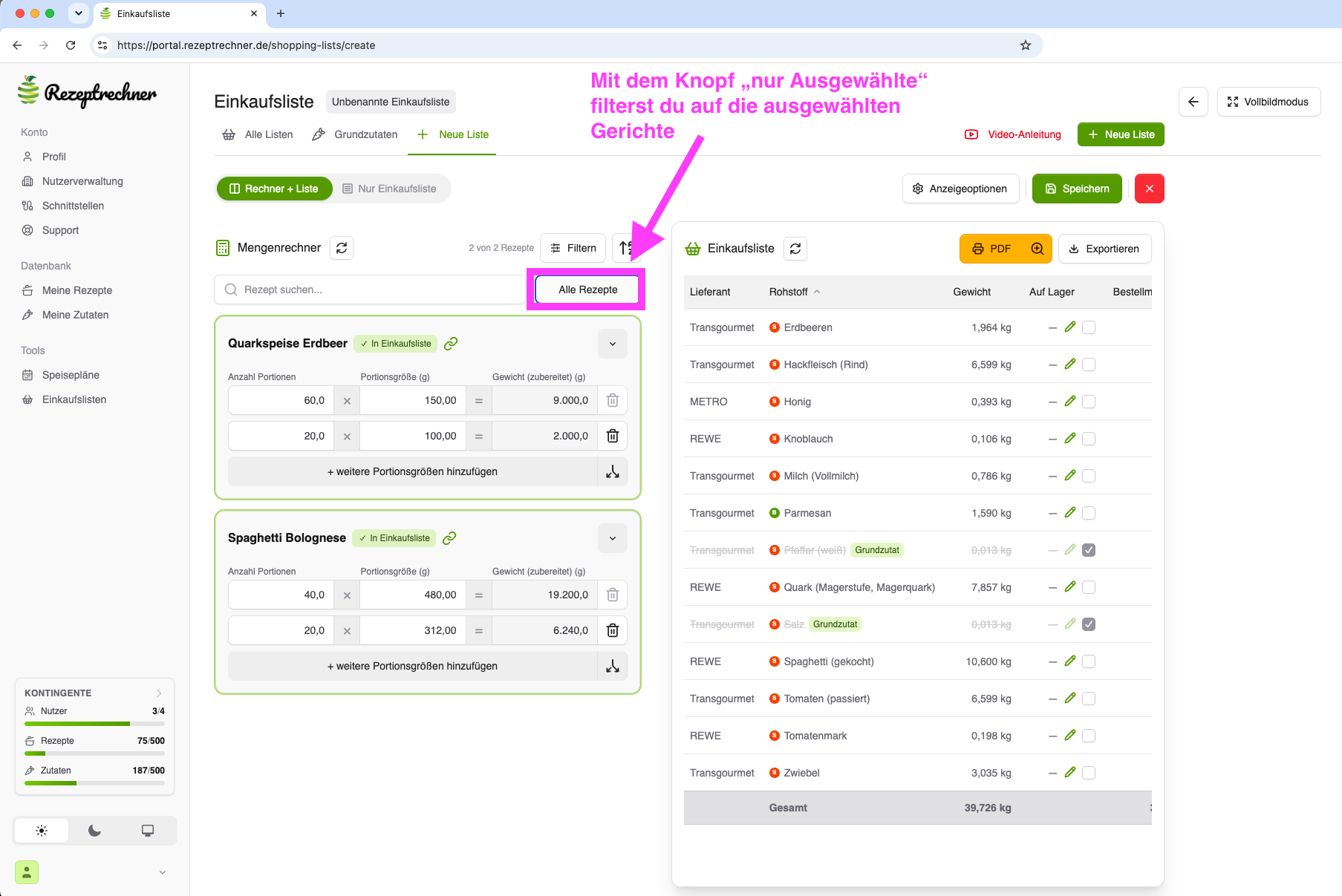Open the Video-Anleitung link

1013,134
